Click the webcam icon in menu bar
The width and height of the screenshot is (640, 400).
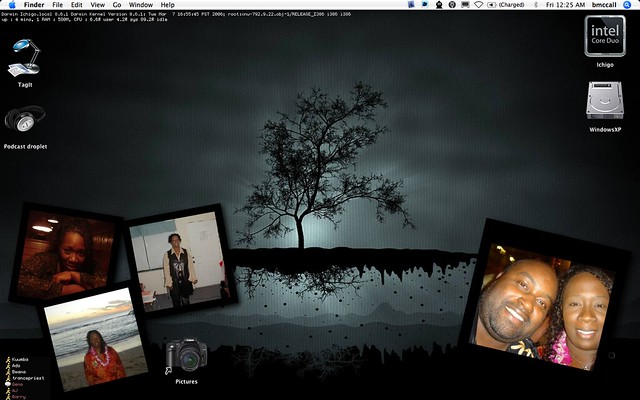tap(439, 5)
